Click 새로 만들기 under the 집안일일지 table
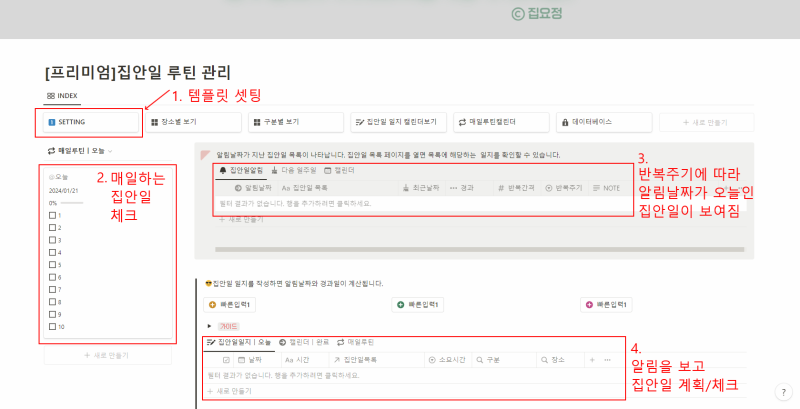 (230, 391)
